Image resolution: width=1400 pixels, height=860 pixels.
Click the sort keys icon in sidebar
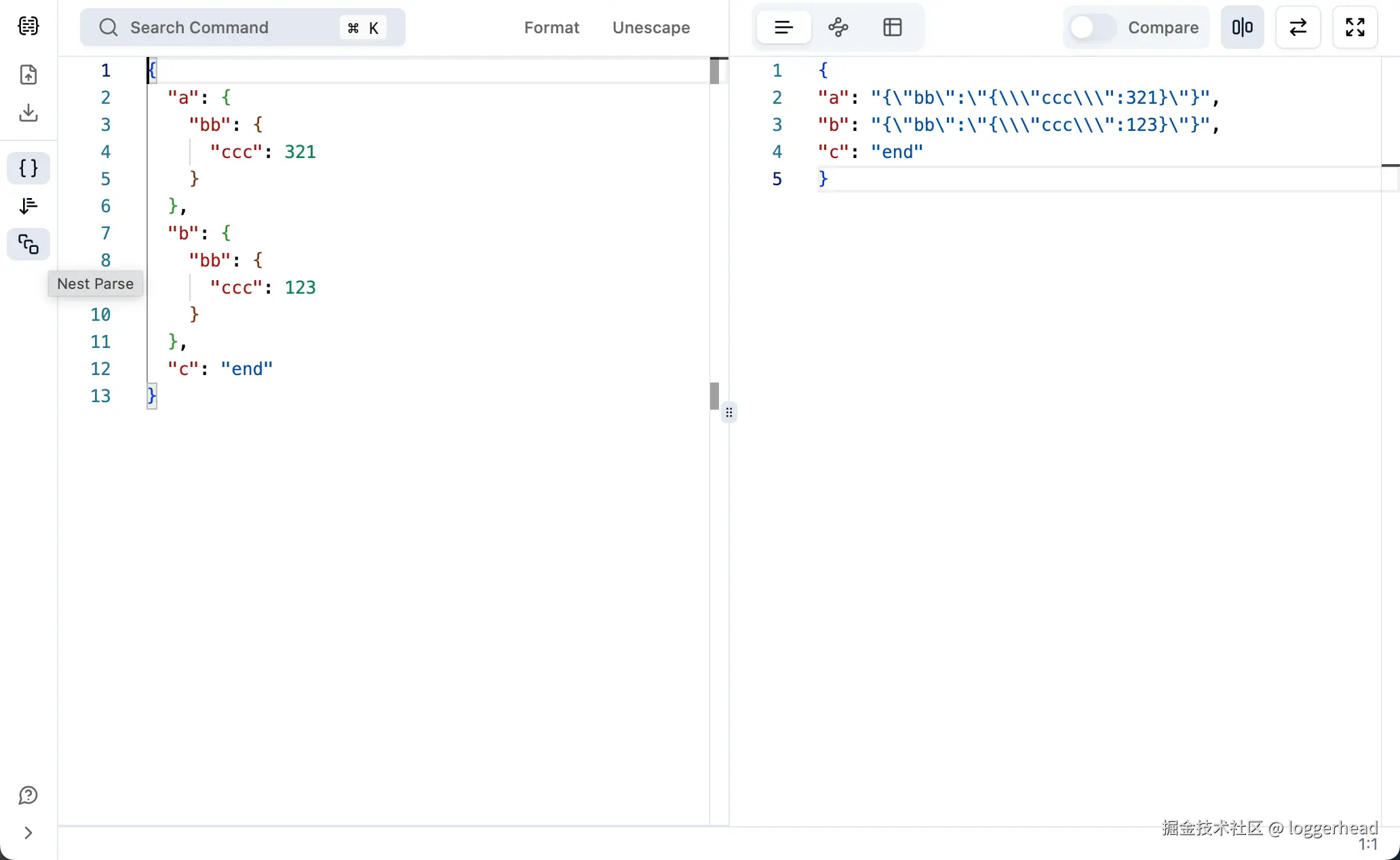click(x=28, y=206)
